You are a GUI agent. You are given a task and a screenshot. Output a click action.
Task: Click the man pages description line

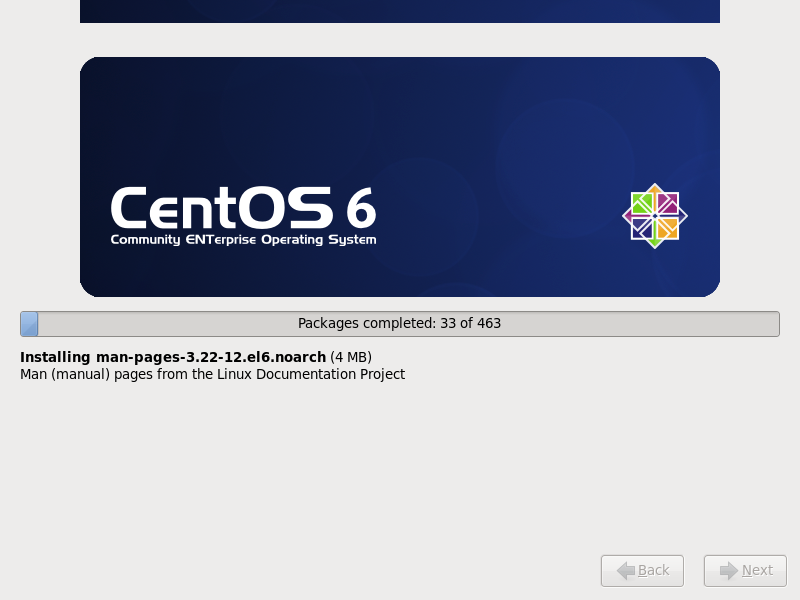(x=212, y=374)
